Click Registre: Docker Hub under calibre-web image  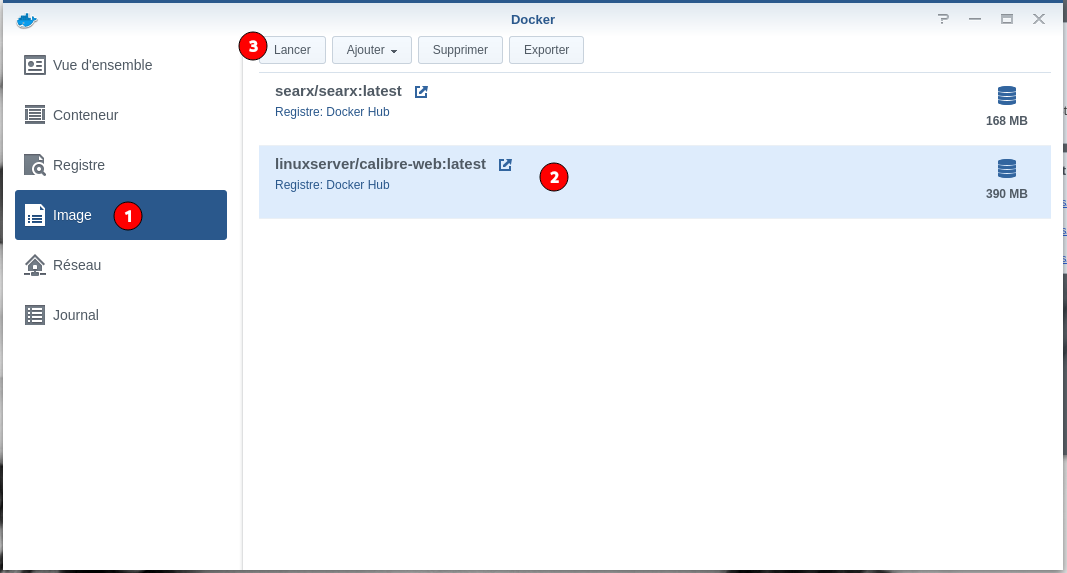click(332, 185)
